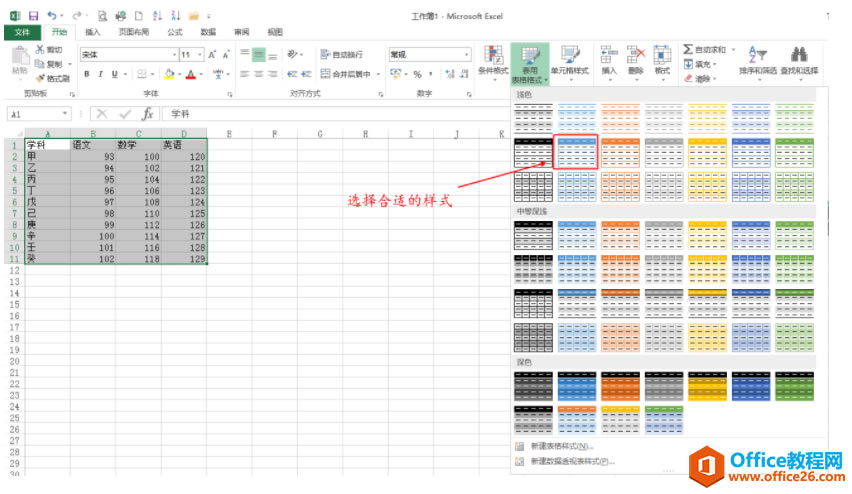Image resolution: width=852 pixels, height=494 pixels.
Task: Click the Copy (复制) icon
Action: point(40,64)
